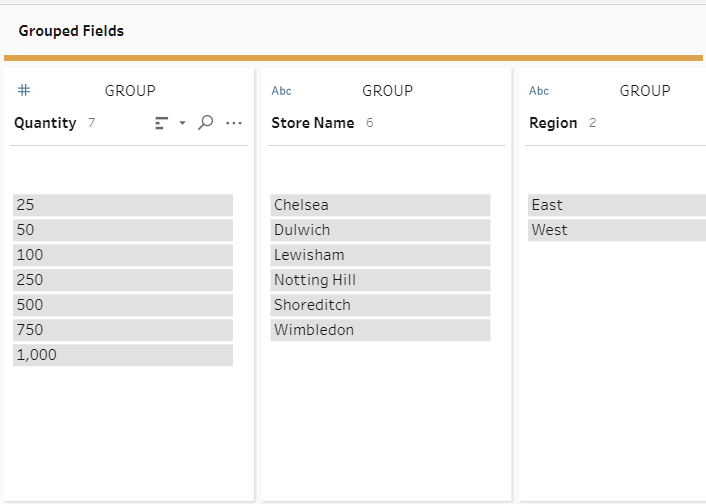
Task: Choose the 250 quantity value
Action: (x=122, y=280)
